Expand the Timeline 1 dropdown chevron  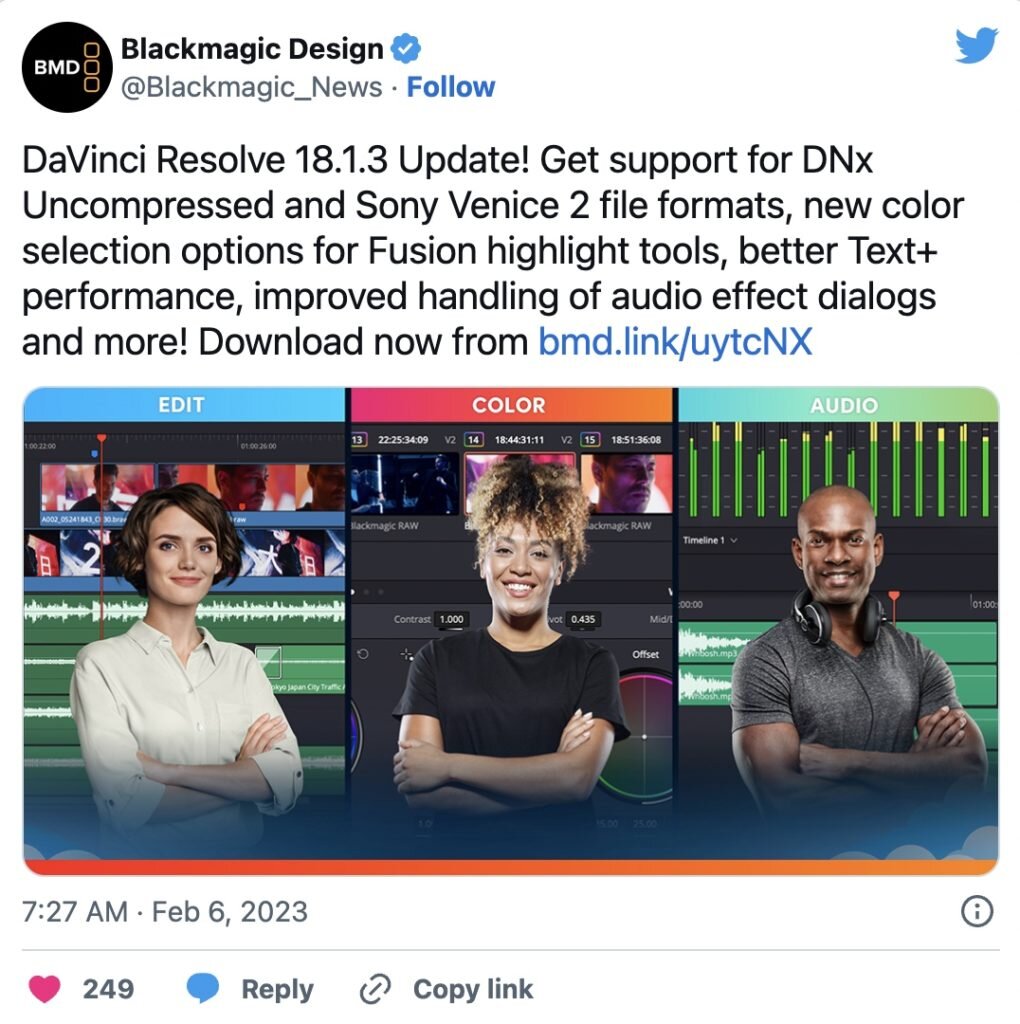click(734, 540)
